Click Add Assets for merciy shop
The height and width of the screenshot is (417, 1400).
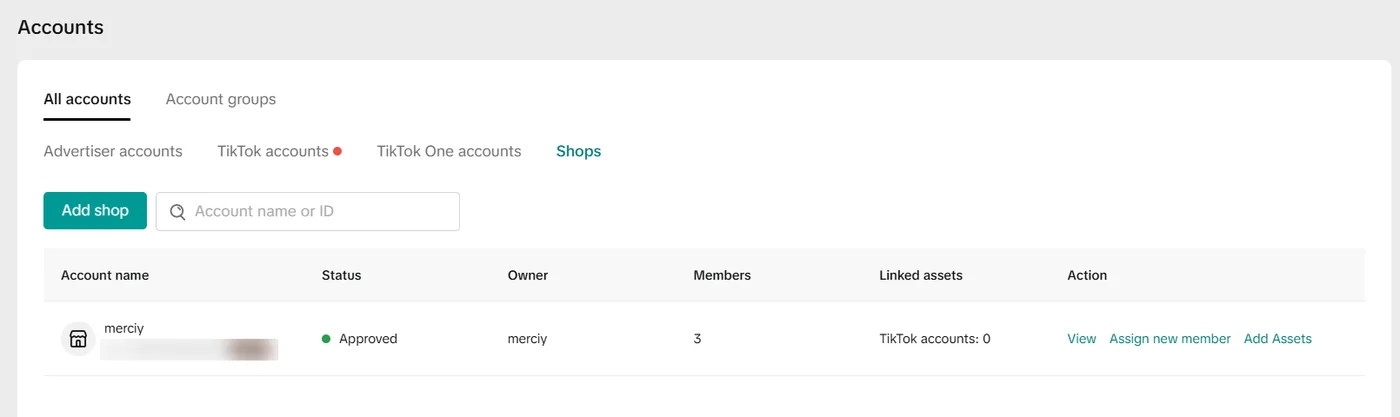(x=1278, y=339)
